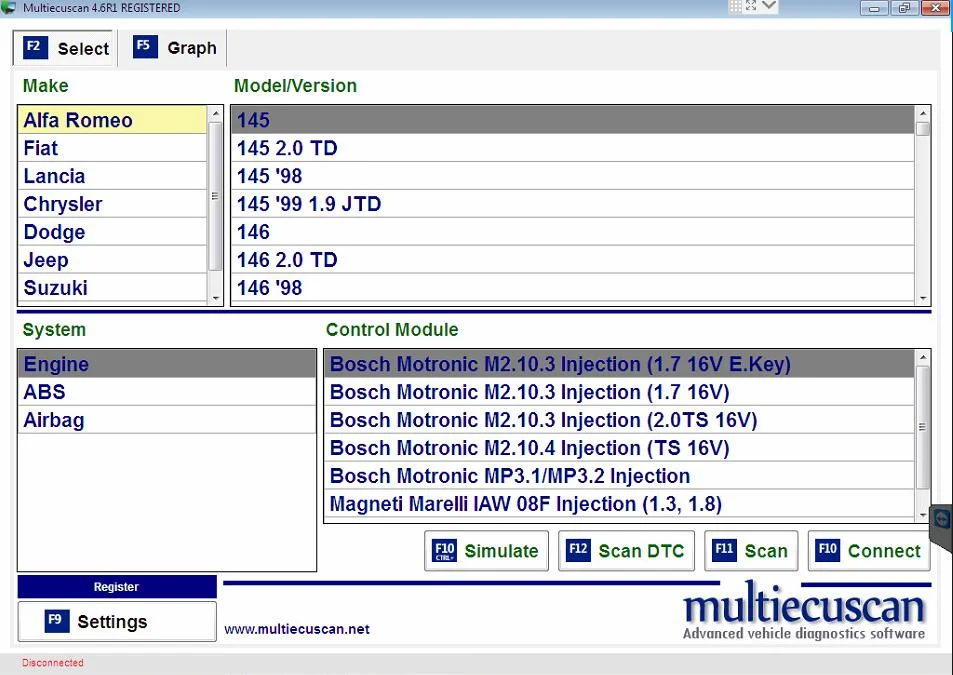The image size is (953, 675).
Task: Select Chrysler make
Action: (x=112, y=204)
